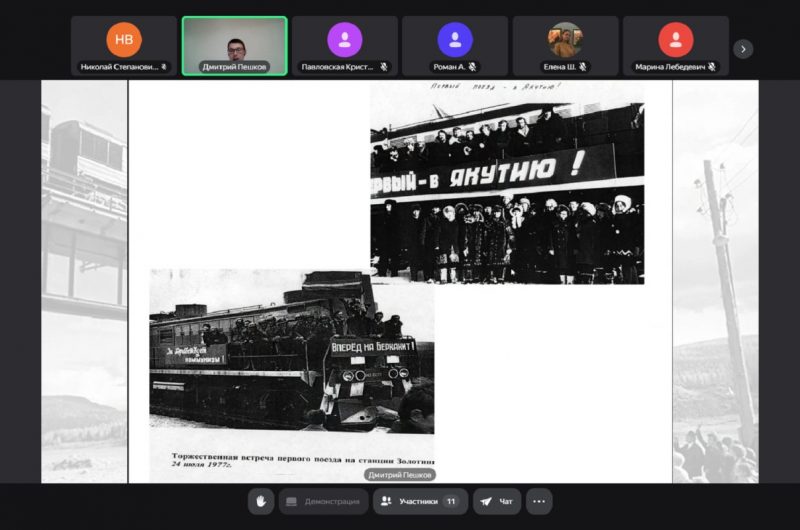800x530 pixels.
Task: Open the Чат chat panel
Action: (x=497, y=501)
